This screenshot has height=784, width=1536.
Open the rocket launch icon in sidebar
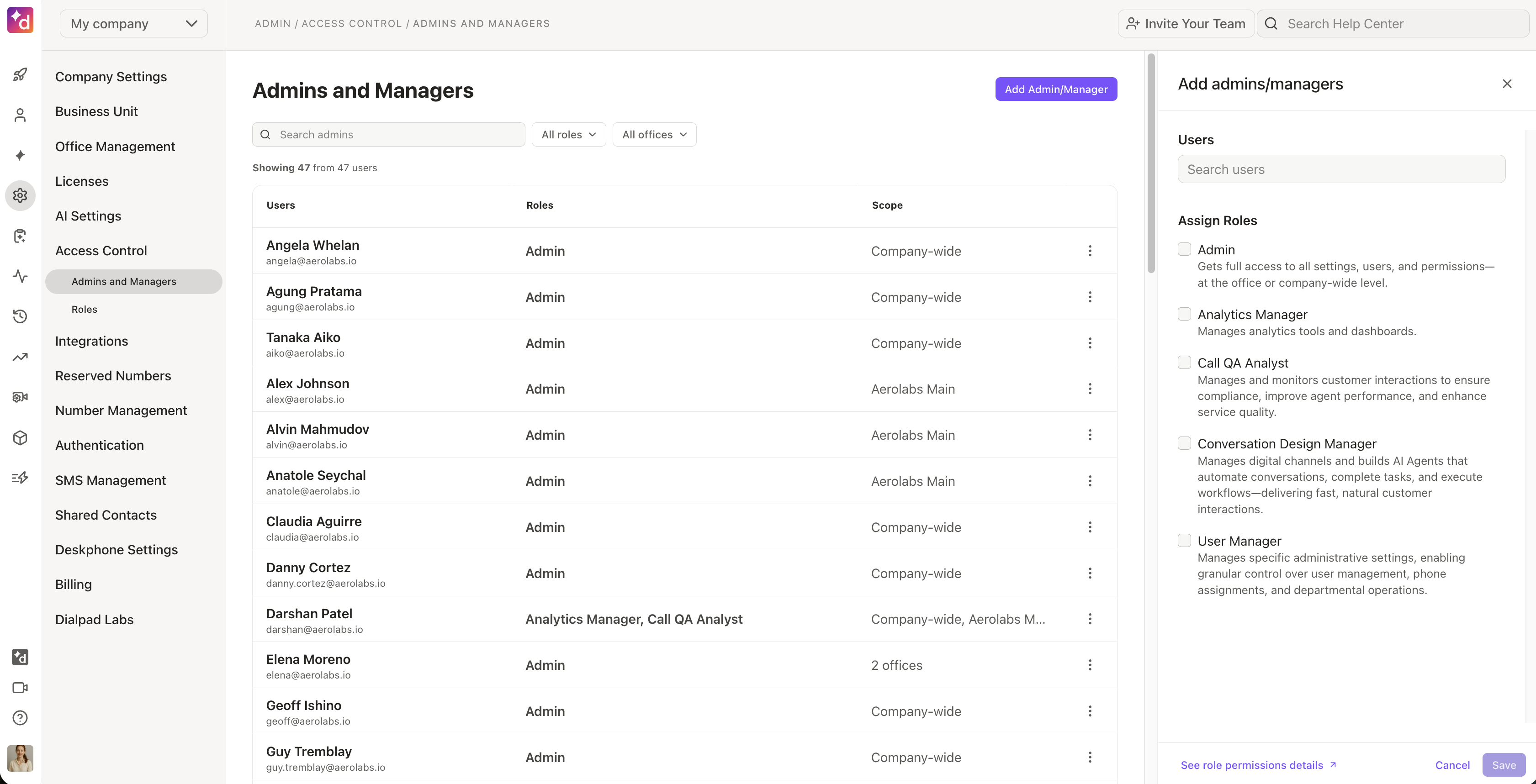coord(20,74)
